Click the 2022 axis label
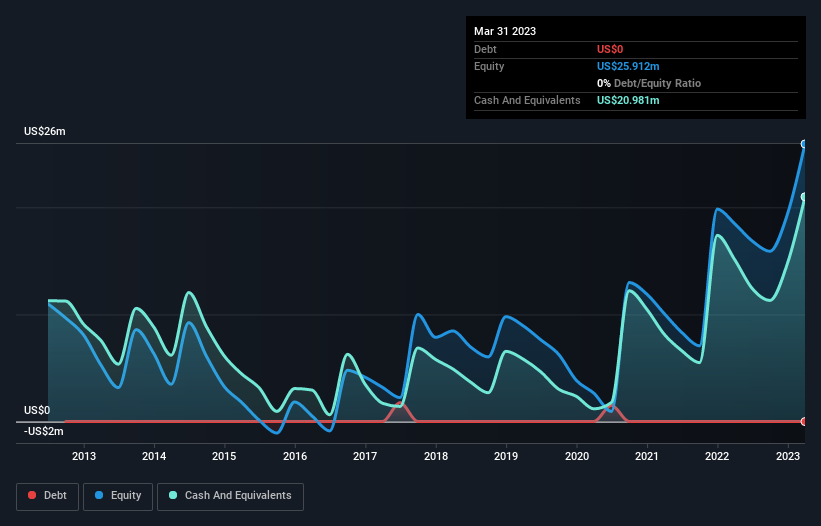 [x=717, y=456]
